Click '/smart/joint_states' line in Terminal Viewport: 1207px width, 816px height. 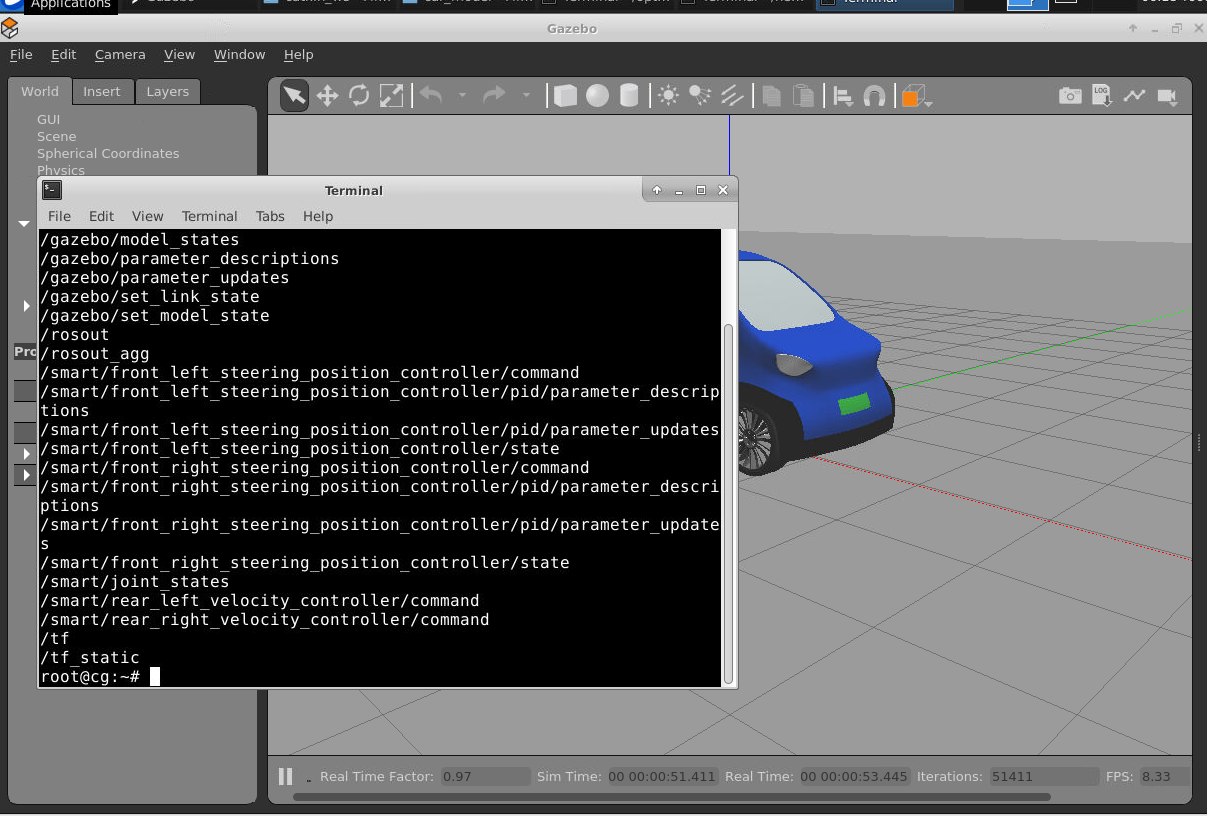135,582
